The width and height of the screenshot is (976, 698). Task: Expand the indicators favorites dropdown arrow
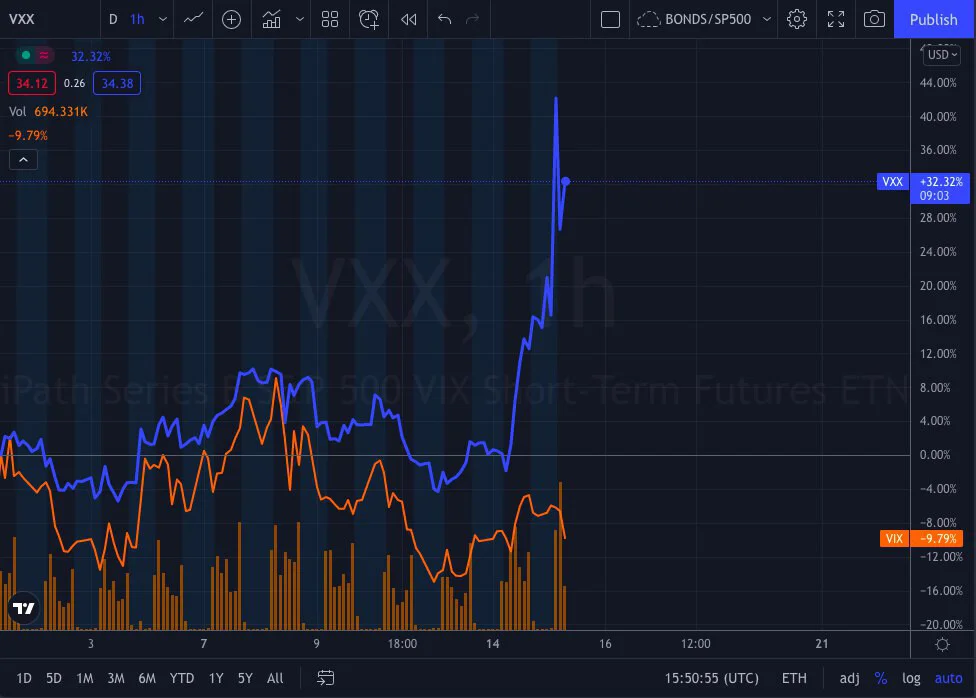click(299, 19)
